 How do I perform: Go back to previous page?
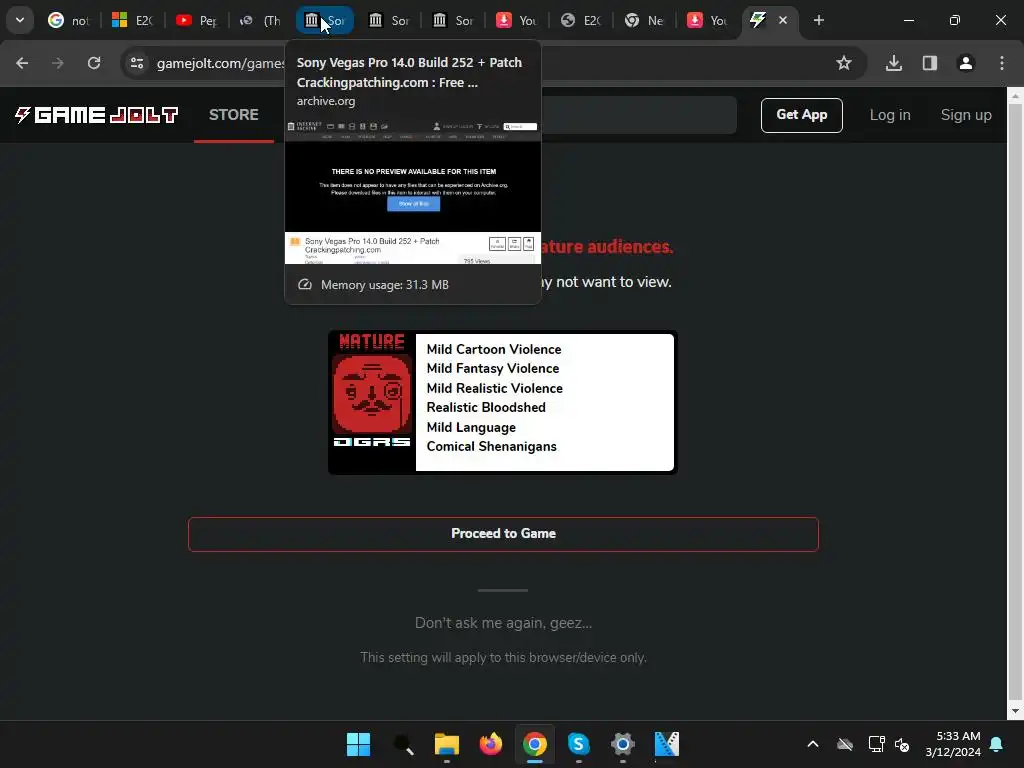(x=22, y=63)
